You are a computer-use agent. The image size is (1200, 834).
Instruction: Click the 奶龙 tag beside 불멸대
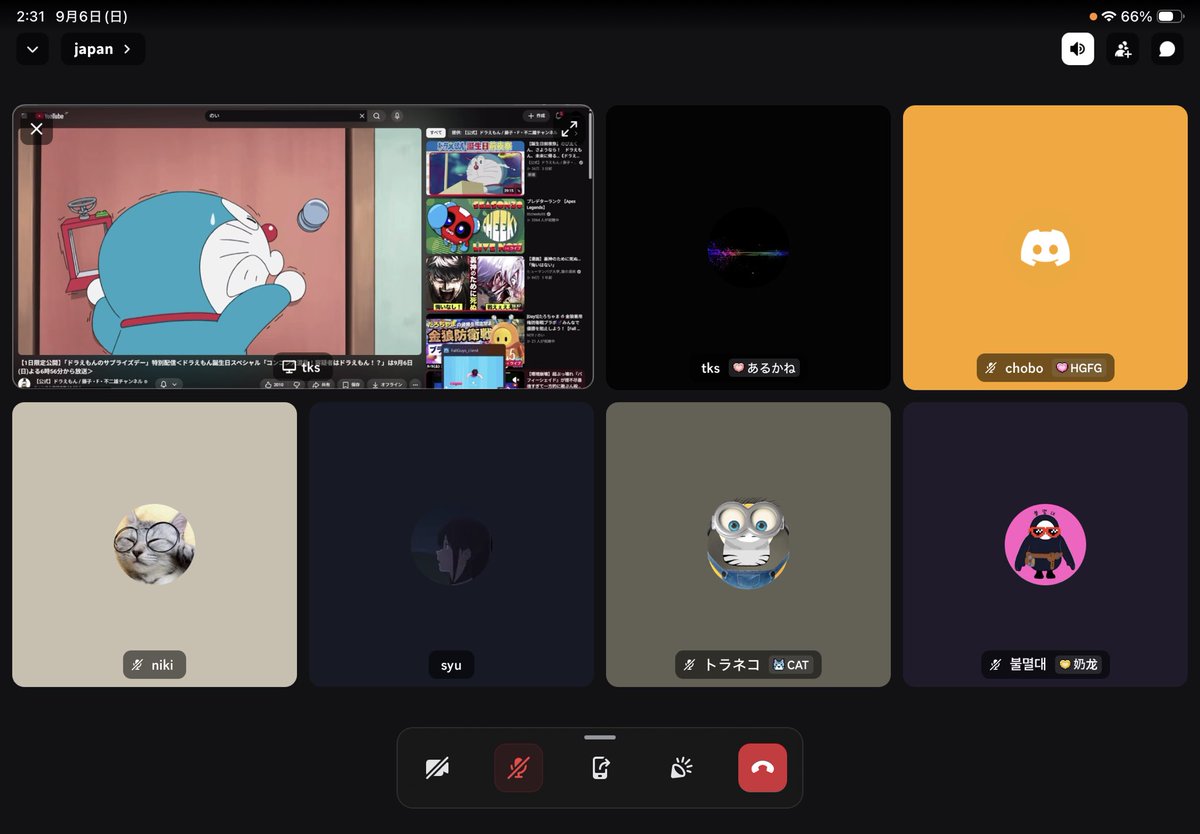coord(1080,665)
